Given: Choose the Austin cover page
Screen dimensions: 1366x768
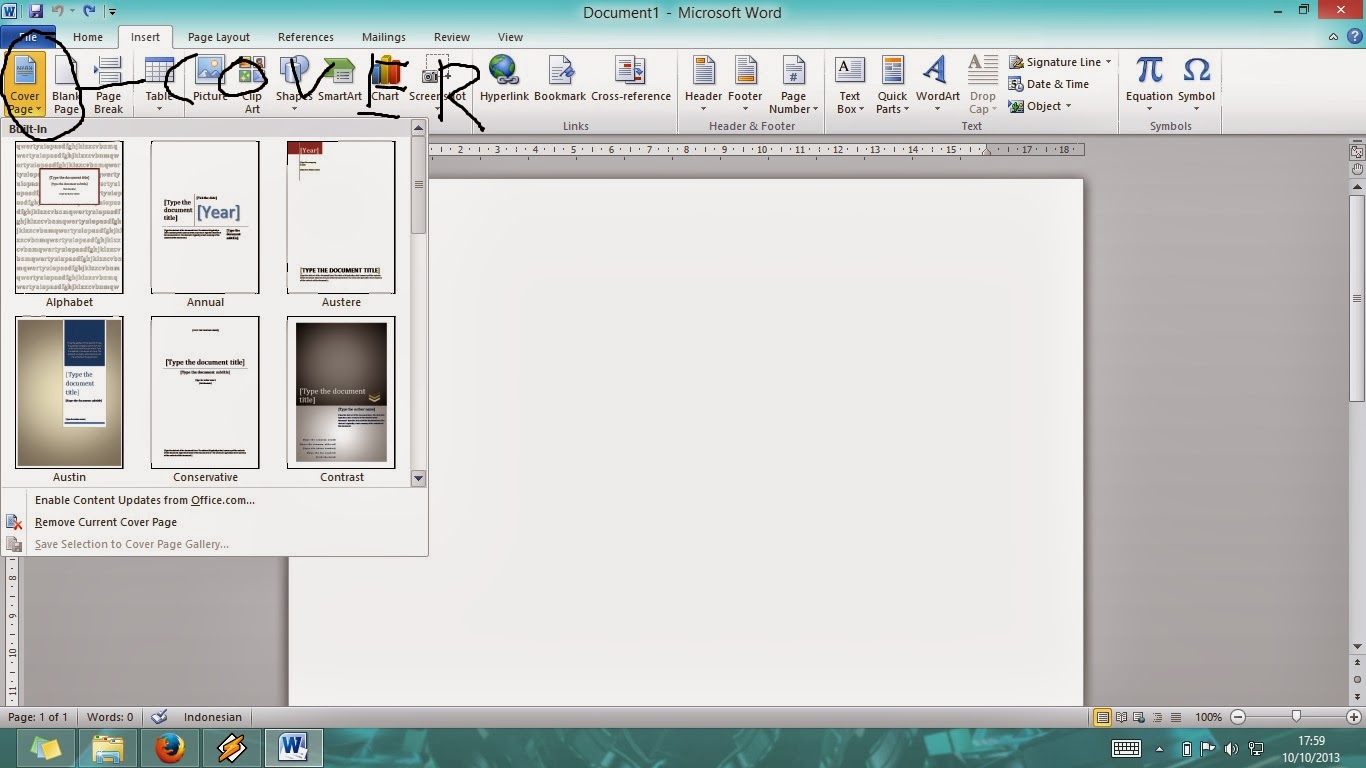Looking at the screenshot, I should coord(69,400).
